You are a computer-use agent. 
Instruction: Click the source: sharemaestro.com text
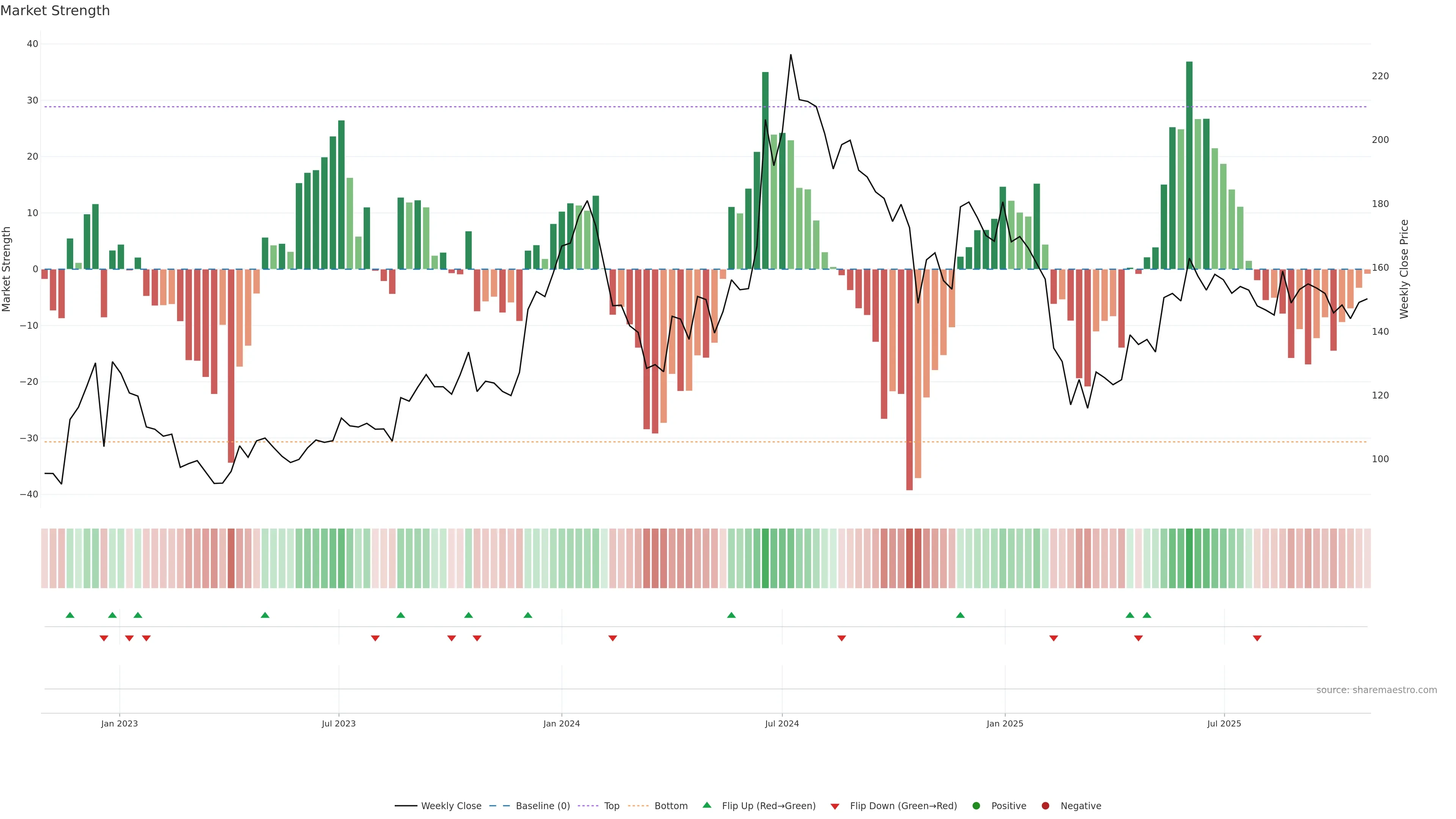pos(1376,690)
